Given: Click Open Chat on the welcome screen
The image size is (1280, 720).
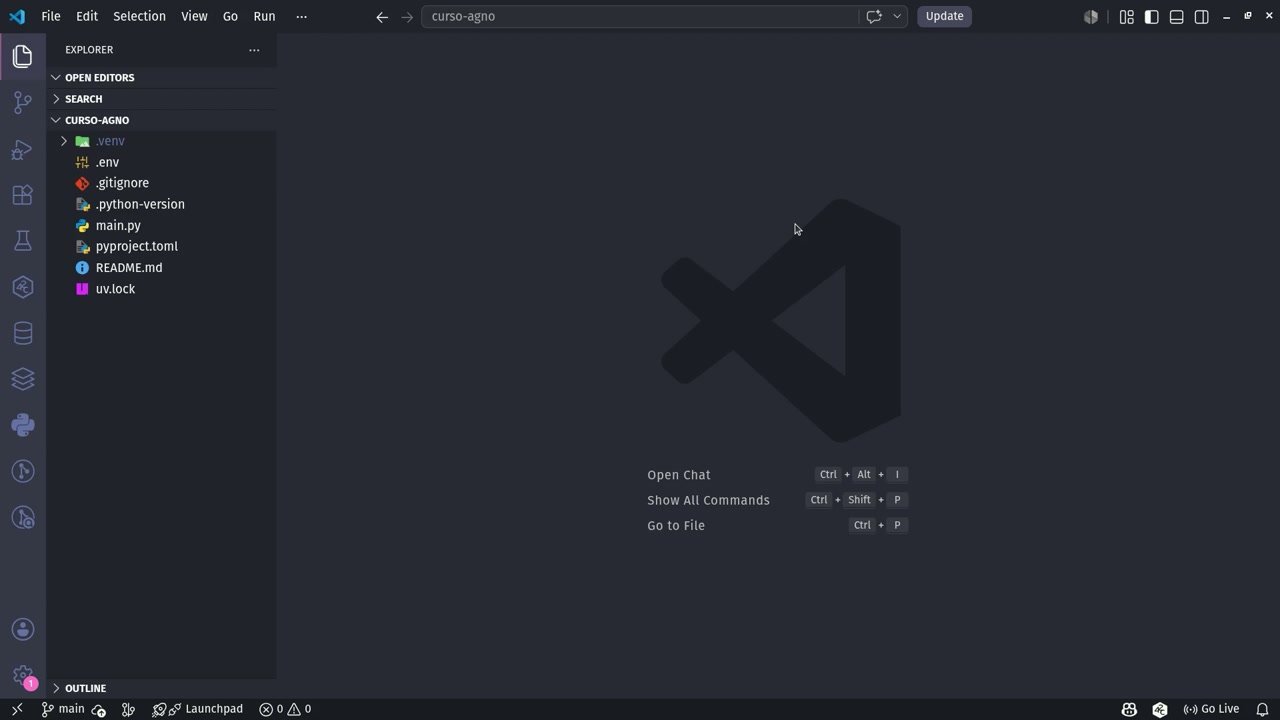Looking at the screenshot, I should (x=679, y=475).
